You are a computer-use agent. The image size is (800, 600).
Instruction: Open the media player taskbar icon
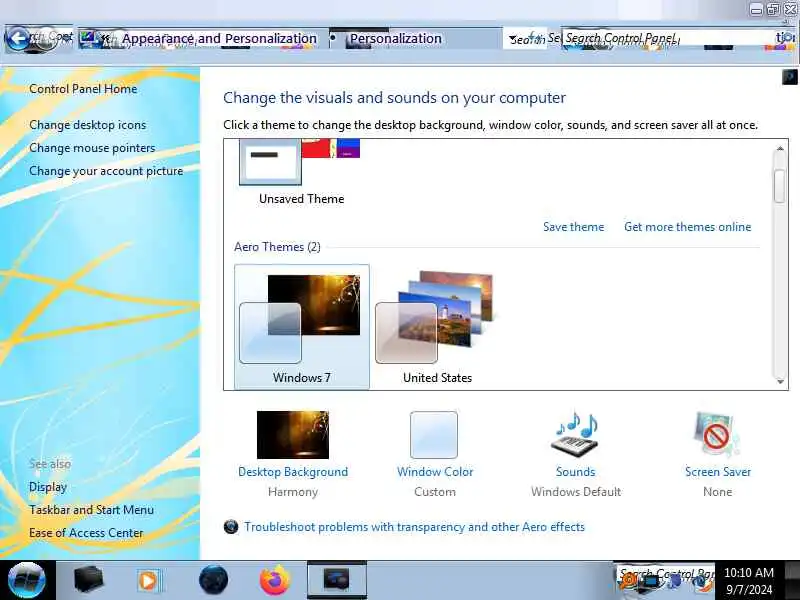(x=149, y=580)
